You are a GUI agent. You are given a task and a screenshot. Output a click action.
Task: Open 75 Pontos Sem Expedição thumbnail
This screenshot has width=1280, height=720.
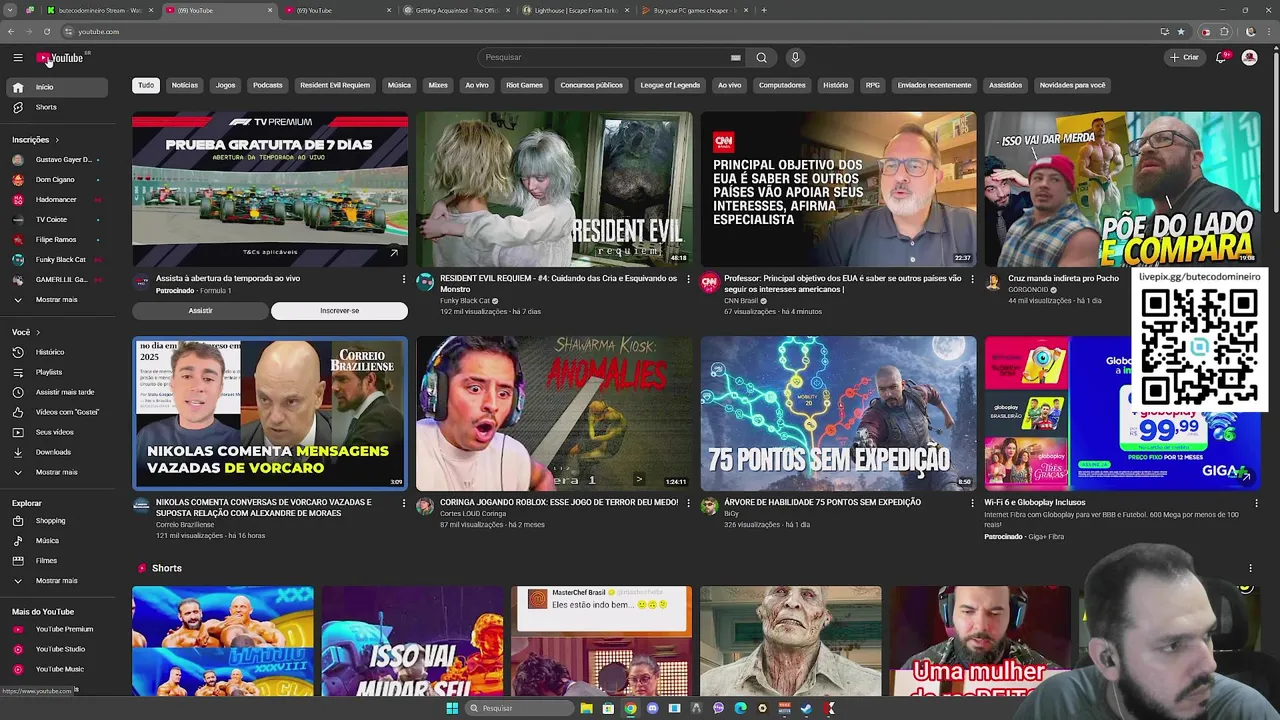point(838,413)
